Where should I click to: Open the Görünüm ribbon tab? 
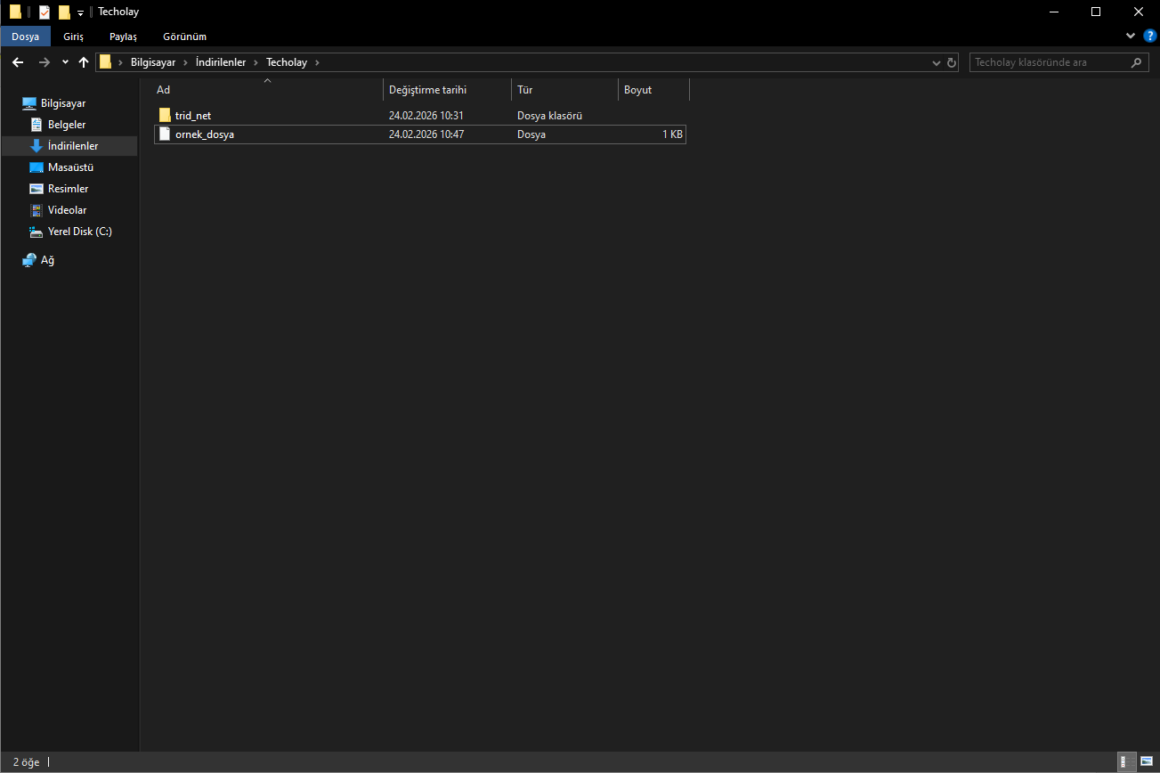click(184, 36)
